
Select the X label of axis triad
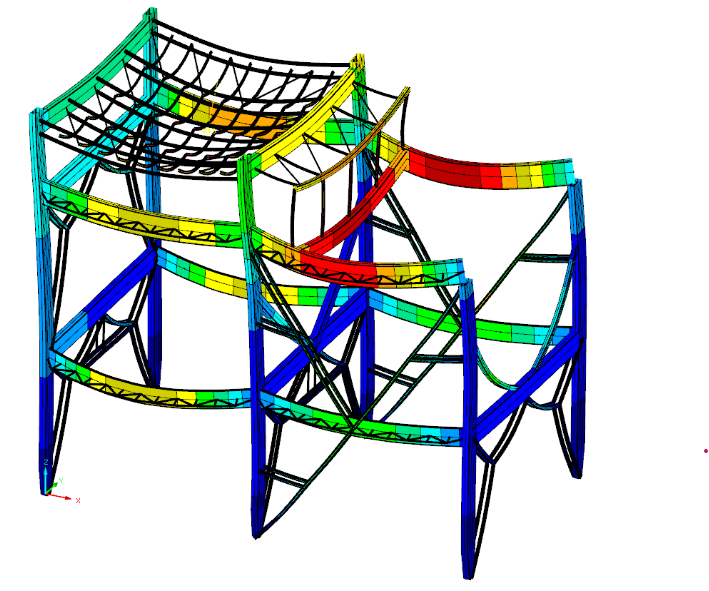pyautogui.click(x=78, y=499)
